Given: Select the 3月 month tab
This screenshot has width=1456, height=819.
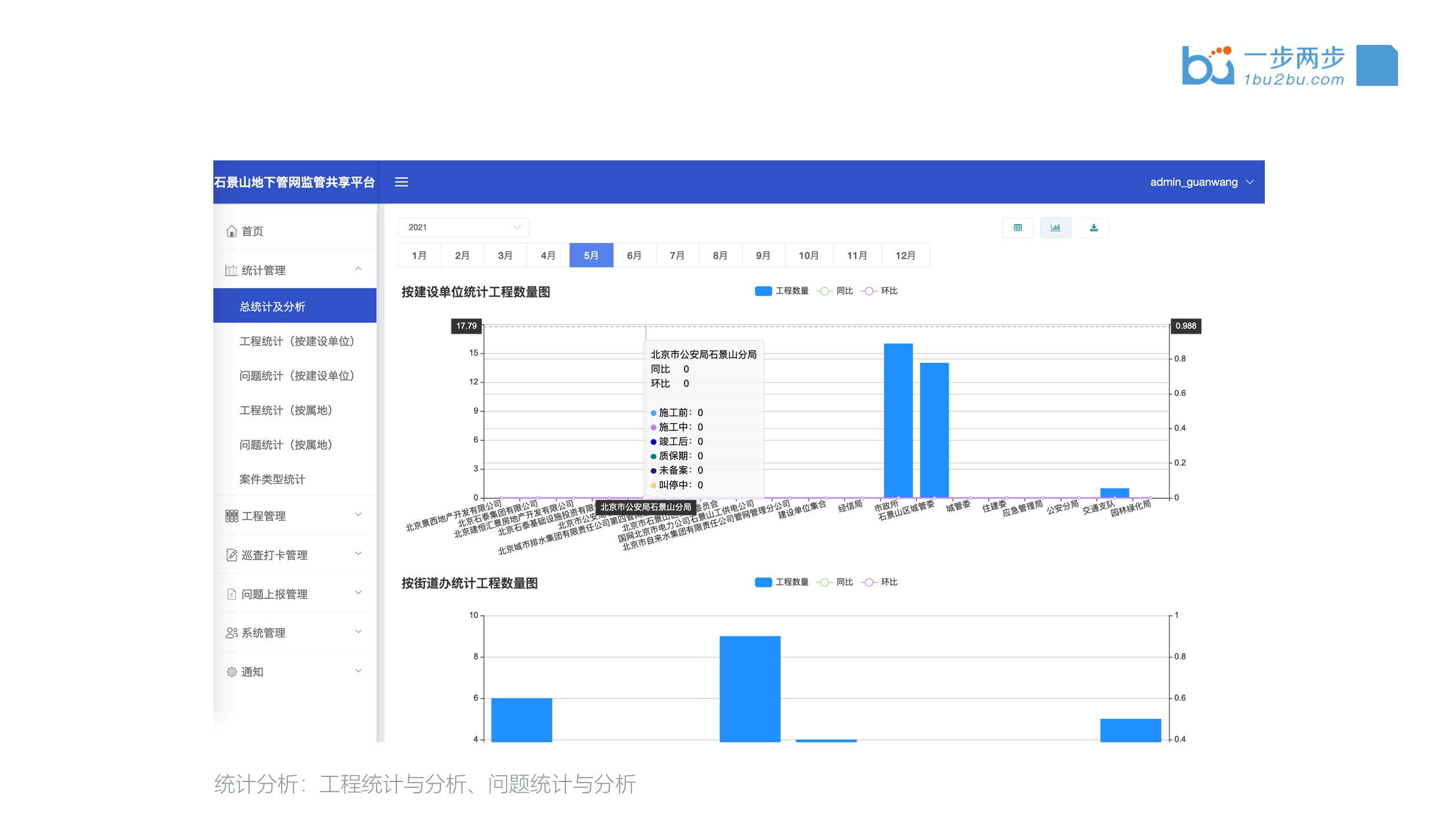Looking at the screenshot, I should coord(505,255).
